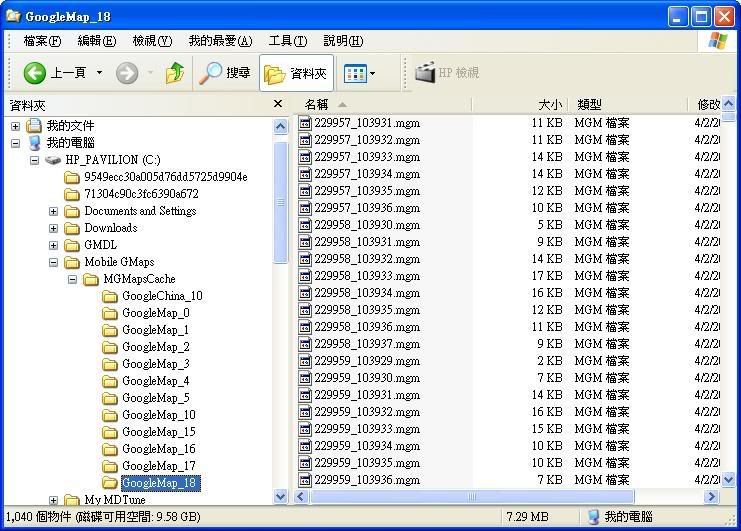Toggle the Folders (資料夾) pane button

[296, 73]
